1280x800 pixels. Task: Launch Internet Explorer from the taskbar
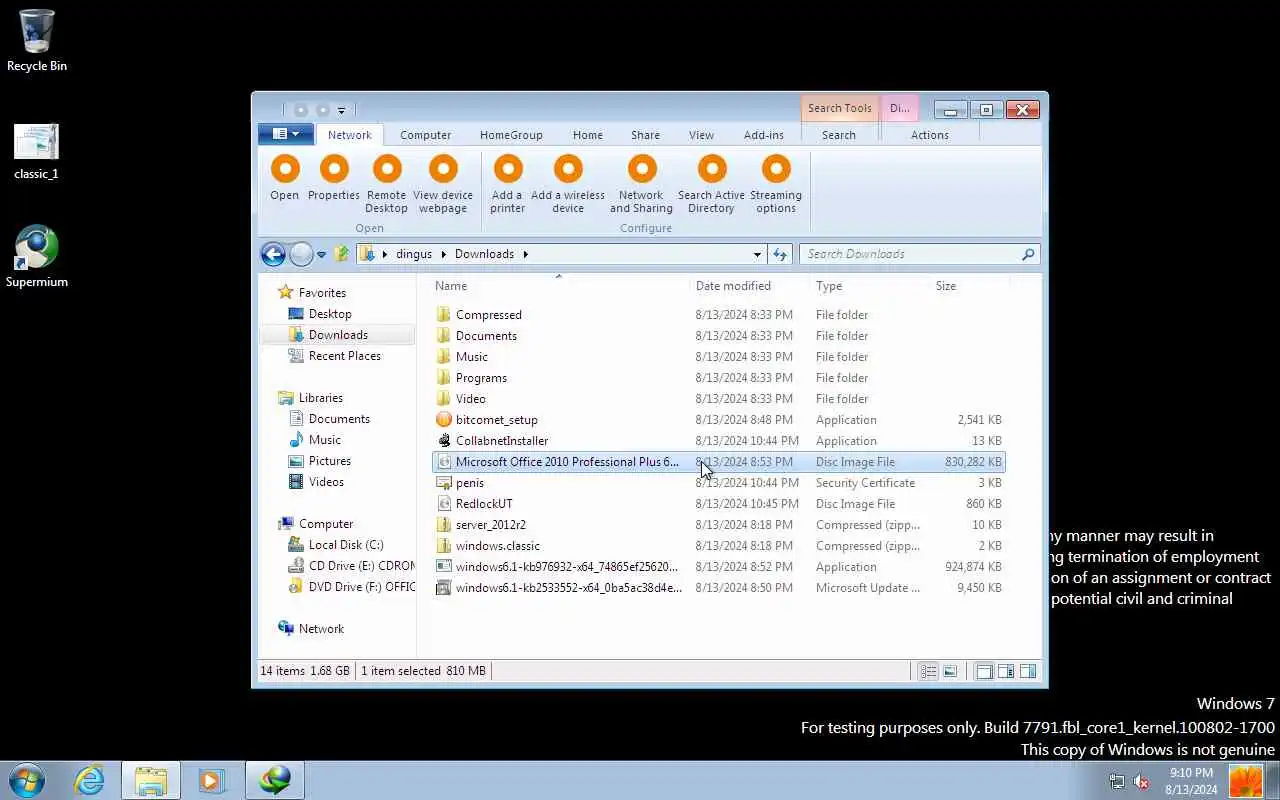click(89, 780)
